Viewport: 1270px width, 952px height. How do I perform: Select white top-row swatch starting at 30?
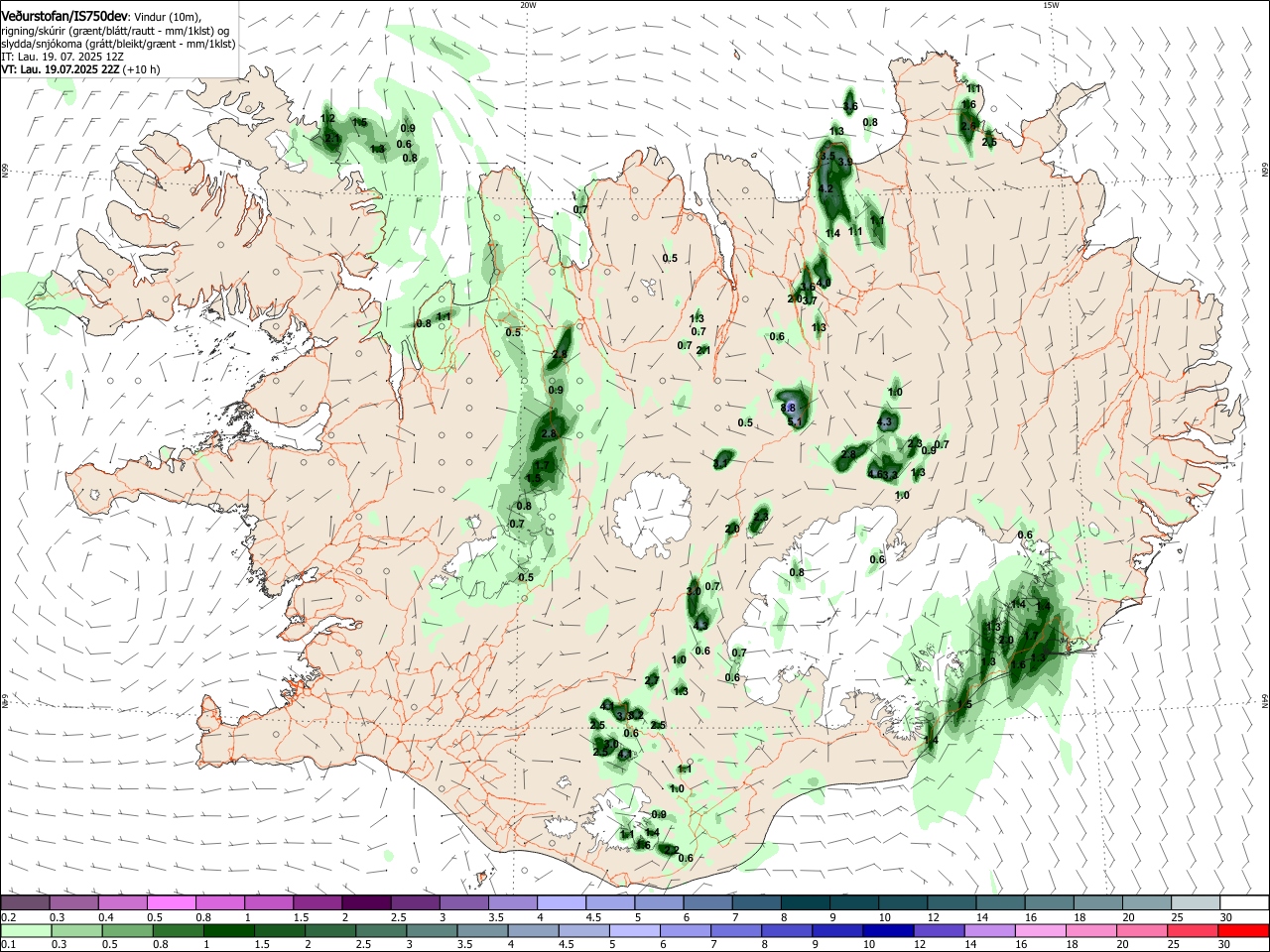pos(1244,902)
